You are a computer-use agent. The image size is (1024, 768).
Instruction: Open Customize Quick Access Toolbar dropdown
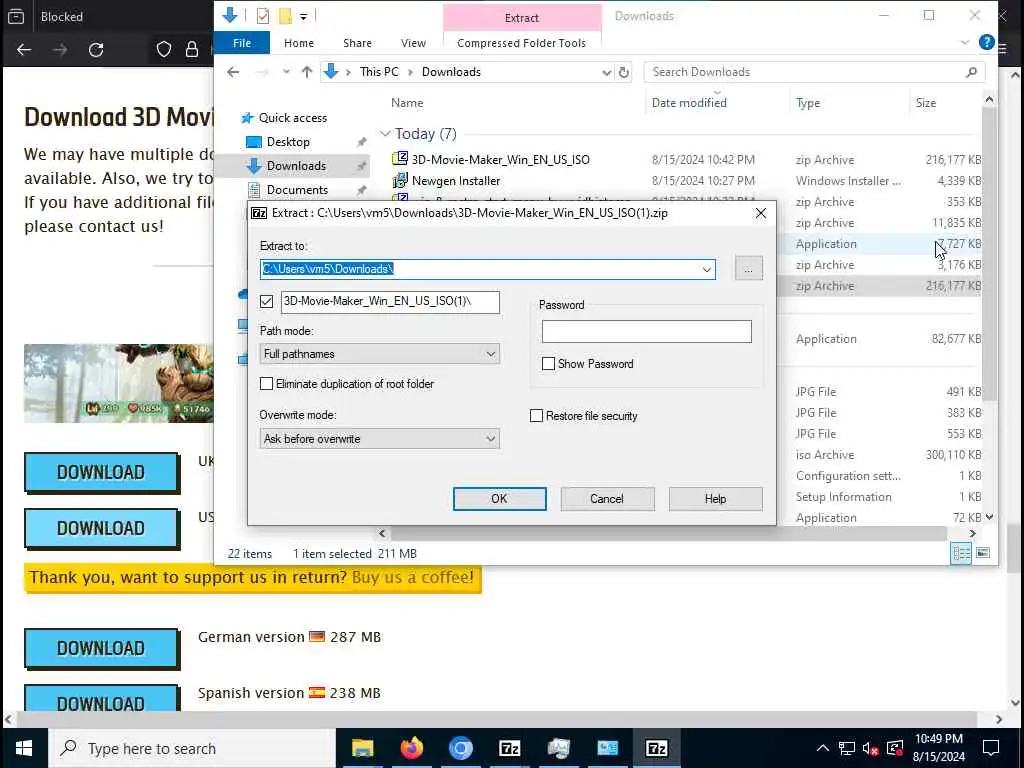click(x=304, y=16)
